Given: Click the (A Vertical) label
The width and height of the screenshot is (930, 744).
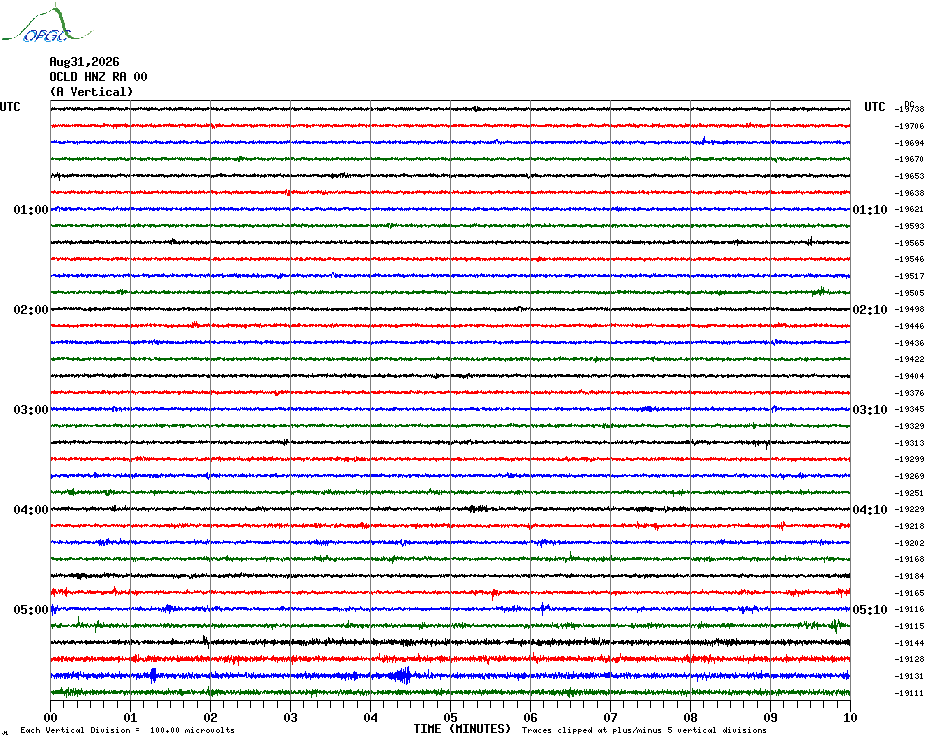Looking at the screenshot, I should tap(91, 91).
